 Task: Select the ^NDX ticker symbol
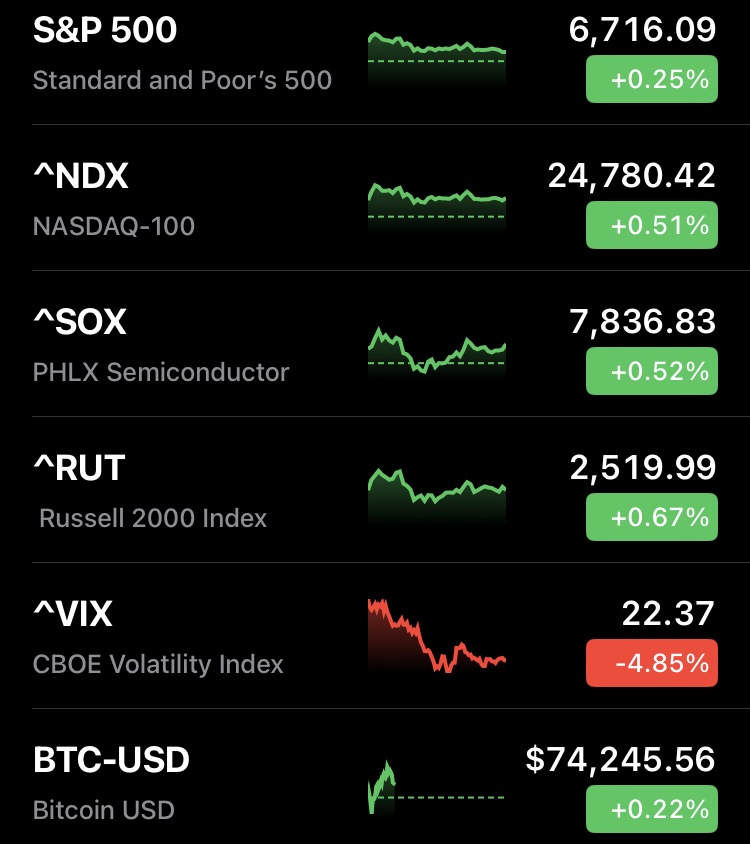coord(81,177)
